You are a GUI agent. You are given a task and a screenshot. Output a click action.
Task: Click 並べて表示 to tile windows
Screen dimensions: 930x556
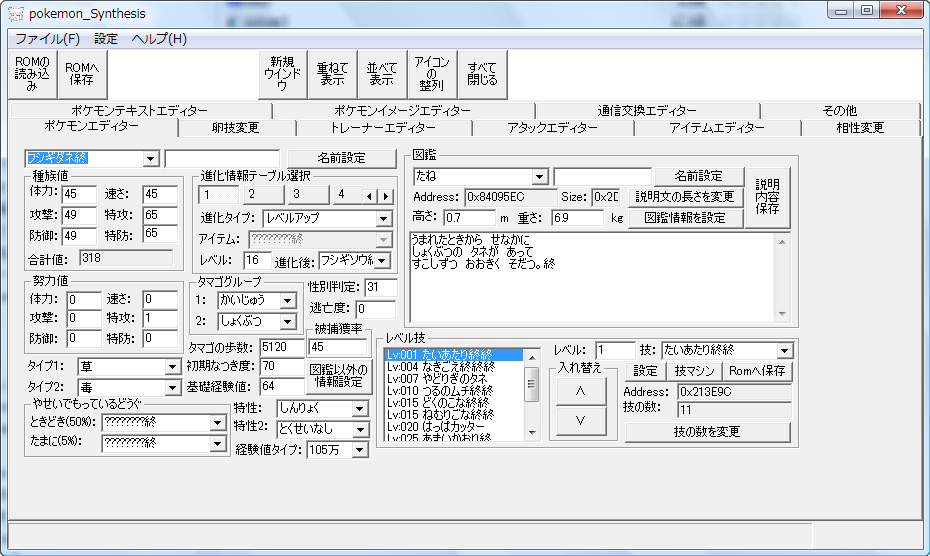pyautogui.click(x=382, y=74)
